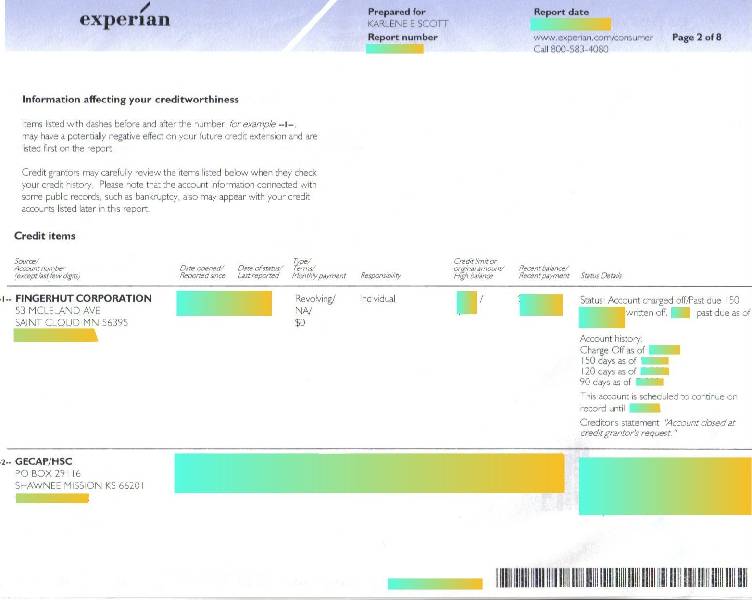The image size is (752, 600).
Task: Click the 'Type/ Terms/ Monthly payment' column header
Action: tap(319, 268)
